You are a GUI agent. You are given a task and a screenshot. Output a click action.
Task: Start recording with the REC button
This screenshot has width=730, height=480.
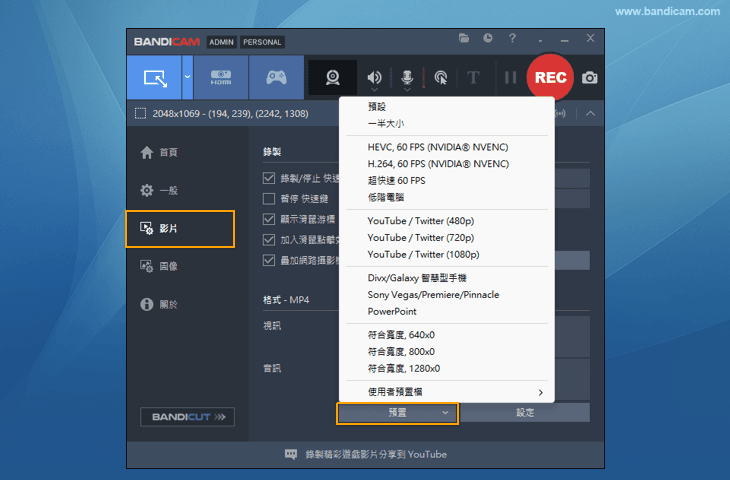tap(550, 77)
